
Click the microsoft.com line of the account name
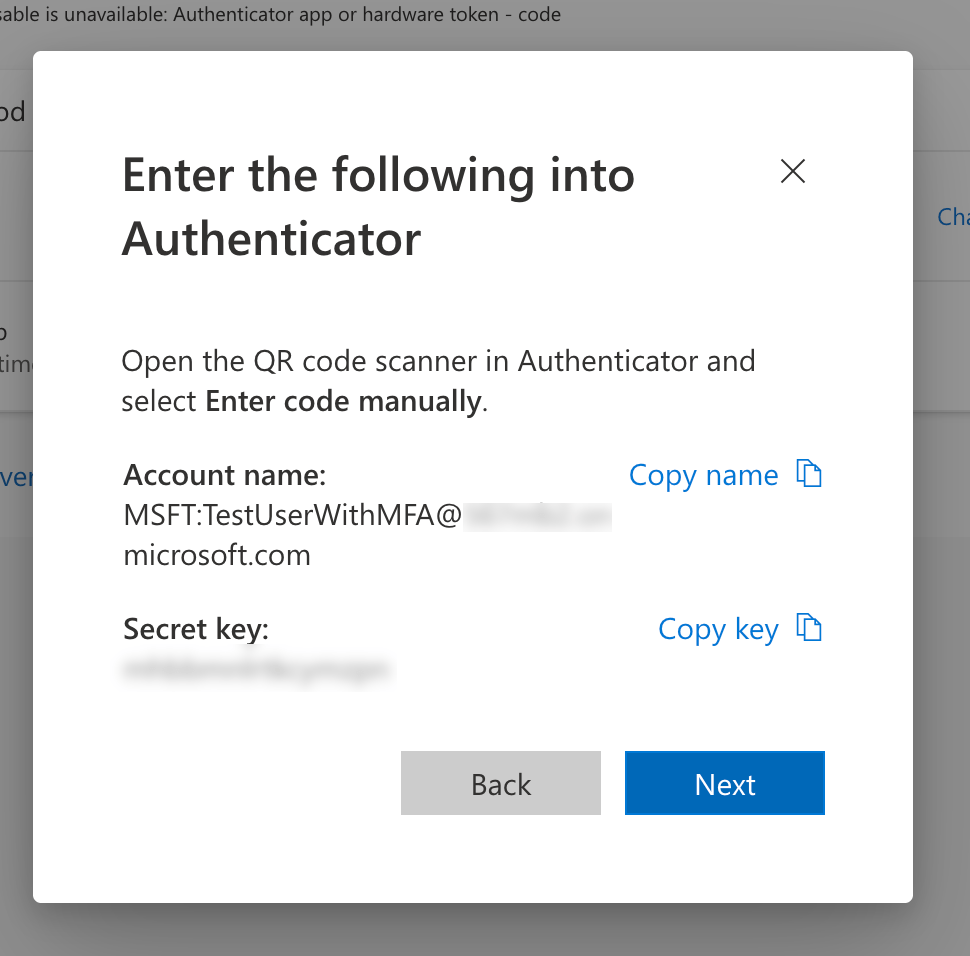coord(217,555)
